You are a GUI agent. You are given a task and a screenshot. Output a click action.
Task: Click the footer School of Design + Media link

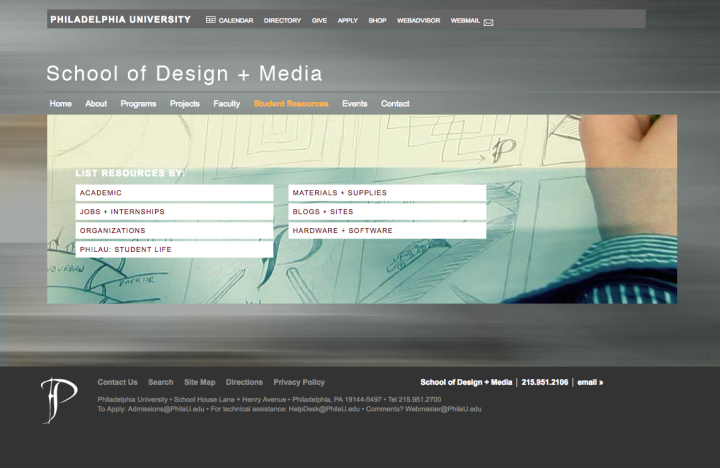(x=466, y=382)
